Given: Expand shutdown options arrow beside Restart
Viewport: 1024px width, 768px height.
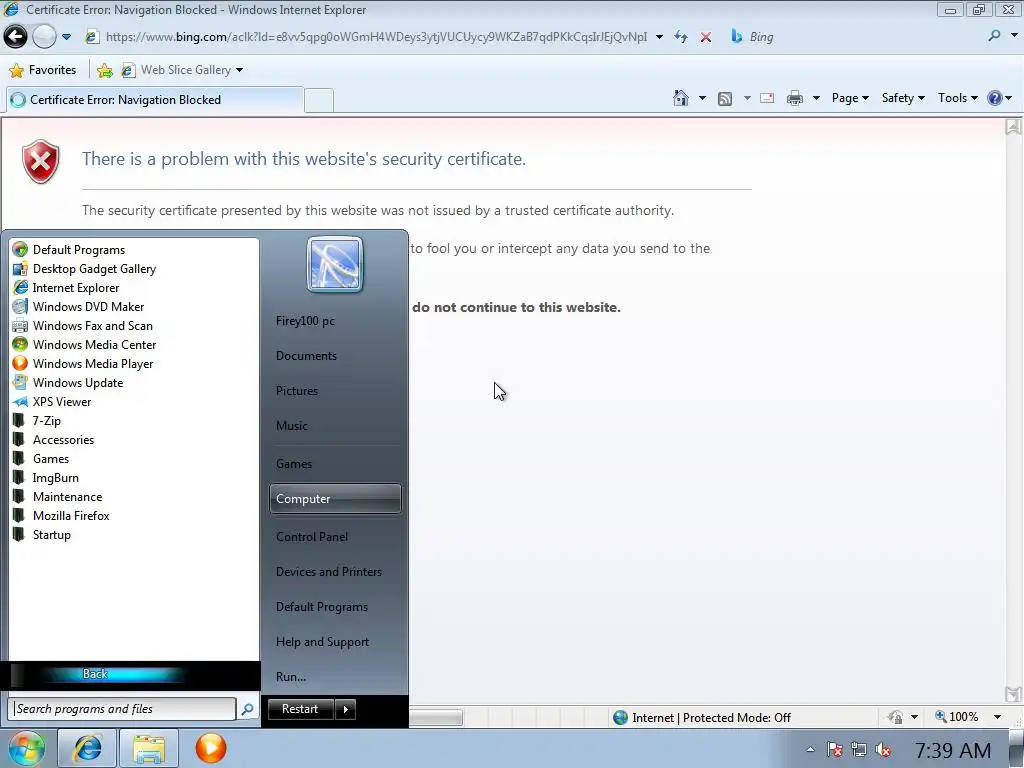Looking at the screenshot, I should pos(345,709).
